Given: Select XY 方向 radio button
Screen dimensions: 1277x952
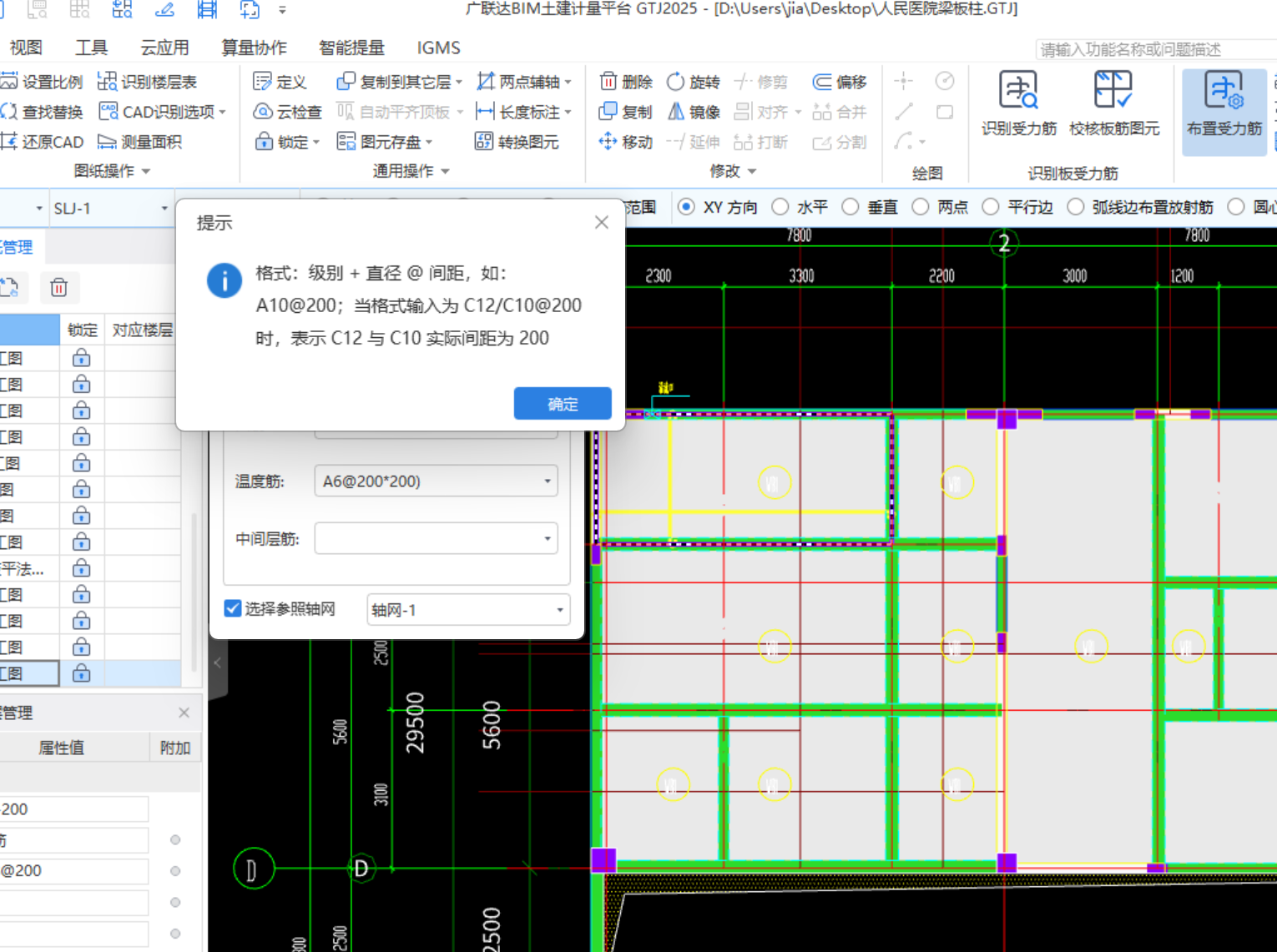Looking at the screenshot, I should click(x=686, y=207).
